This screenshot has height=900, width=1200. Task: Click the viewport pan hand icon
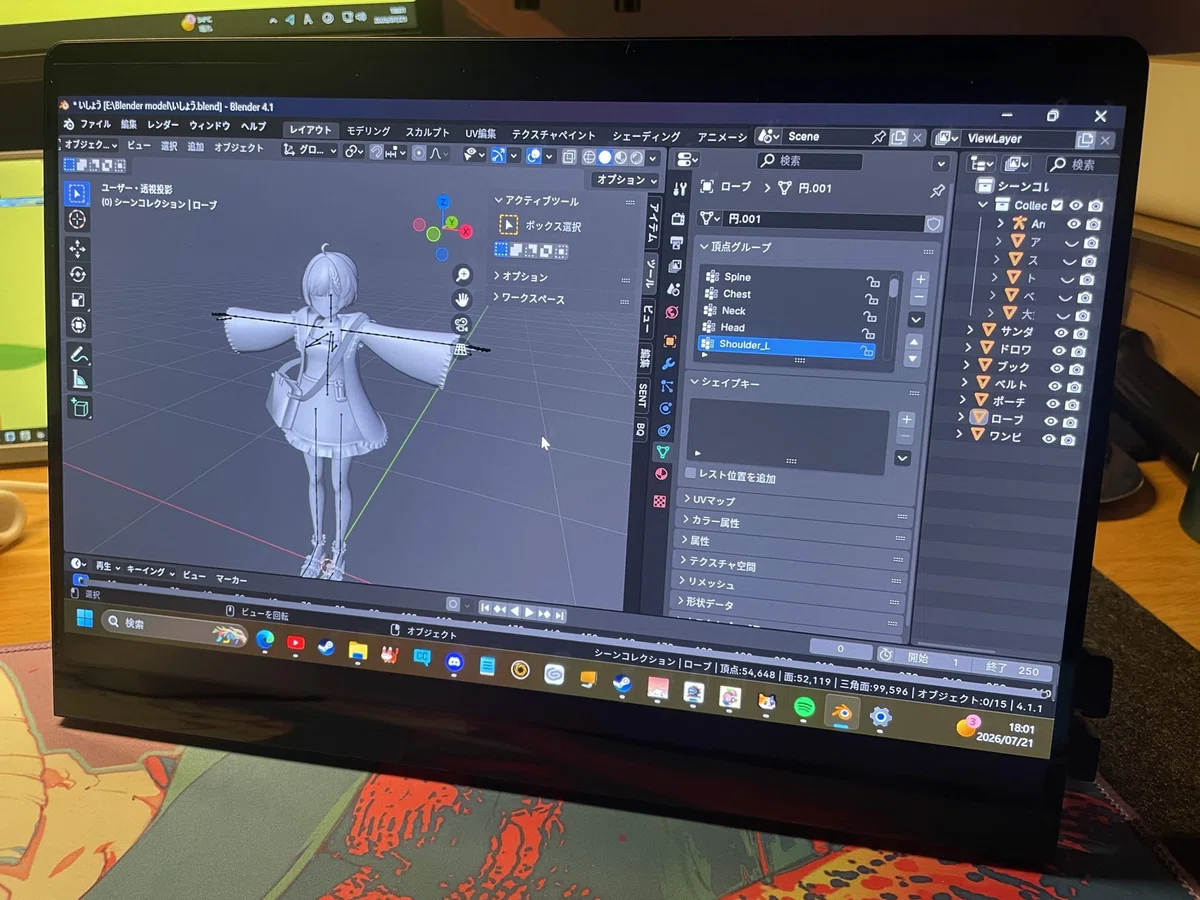(x=463, y=299)
